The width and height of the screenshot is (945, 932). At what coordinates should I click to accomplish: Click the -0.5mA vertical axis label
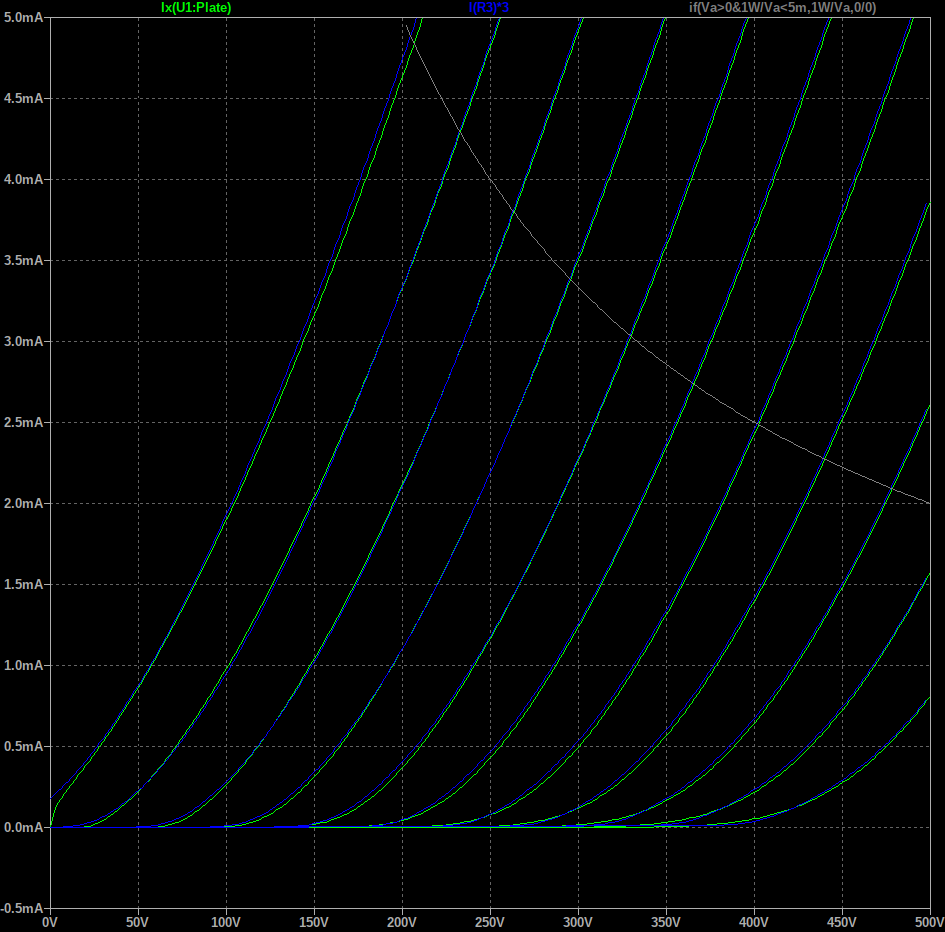(22, 908)
